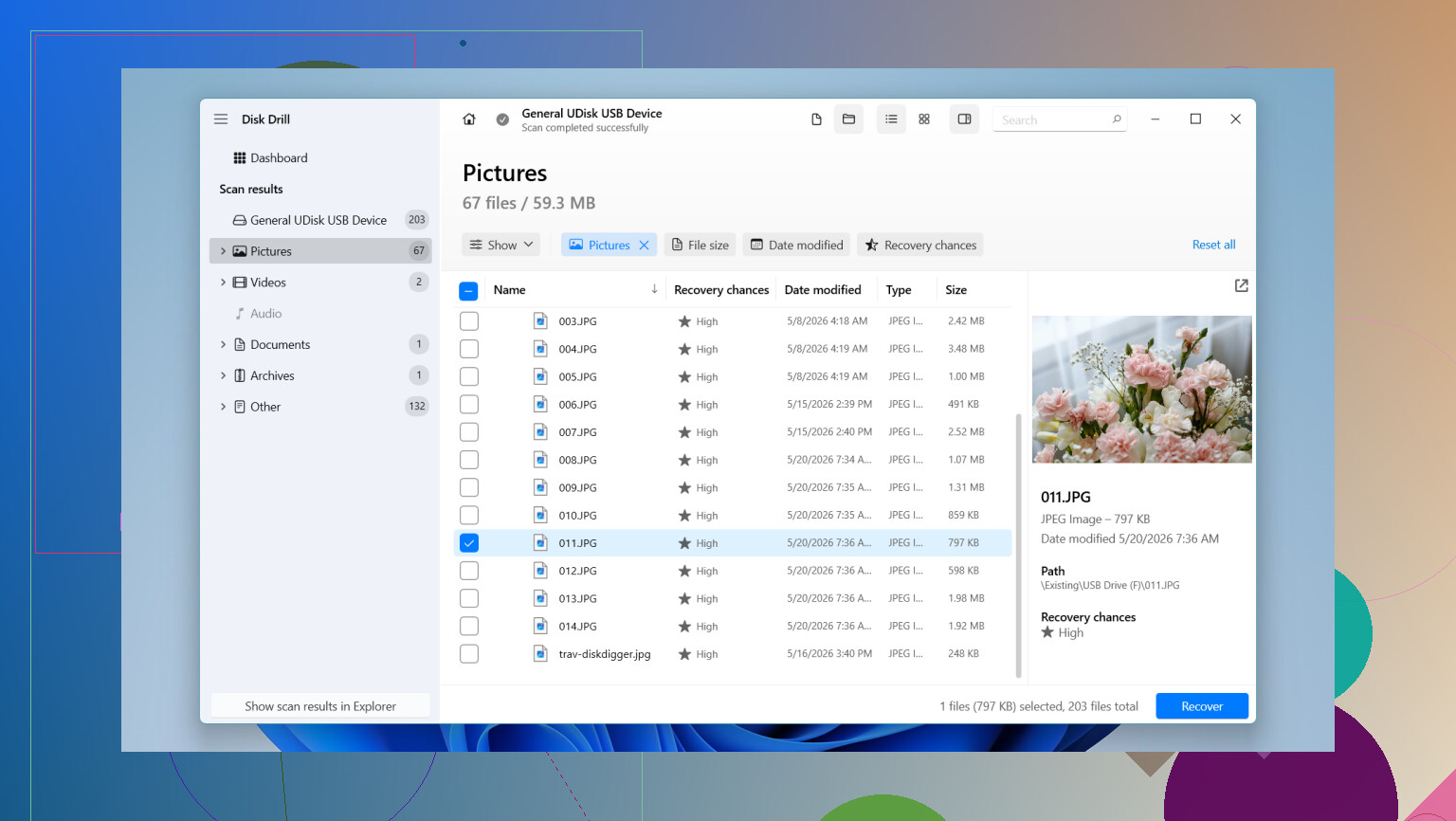Select the 014.JPG file name
1456x821 pixels.
pyautogui.click(x=577, y=627)
